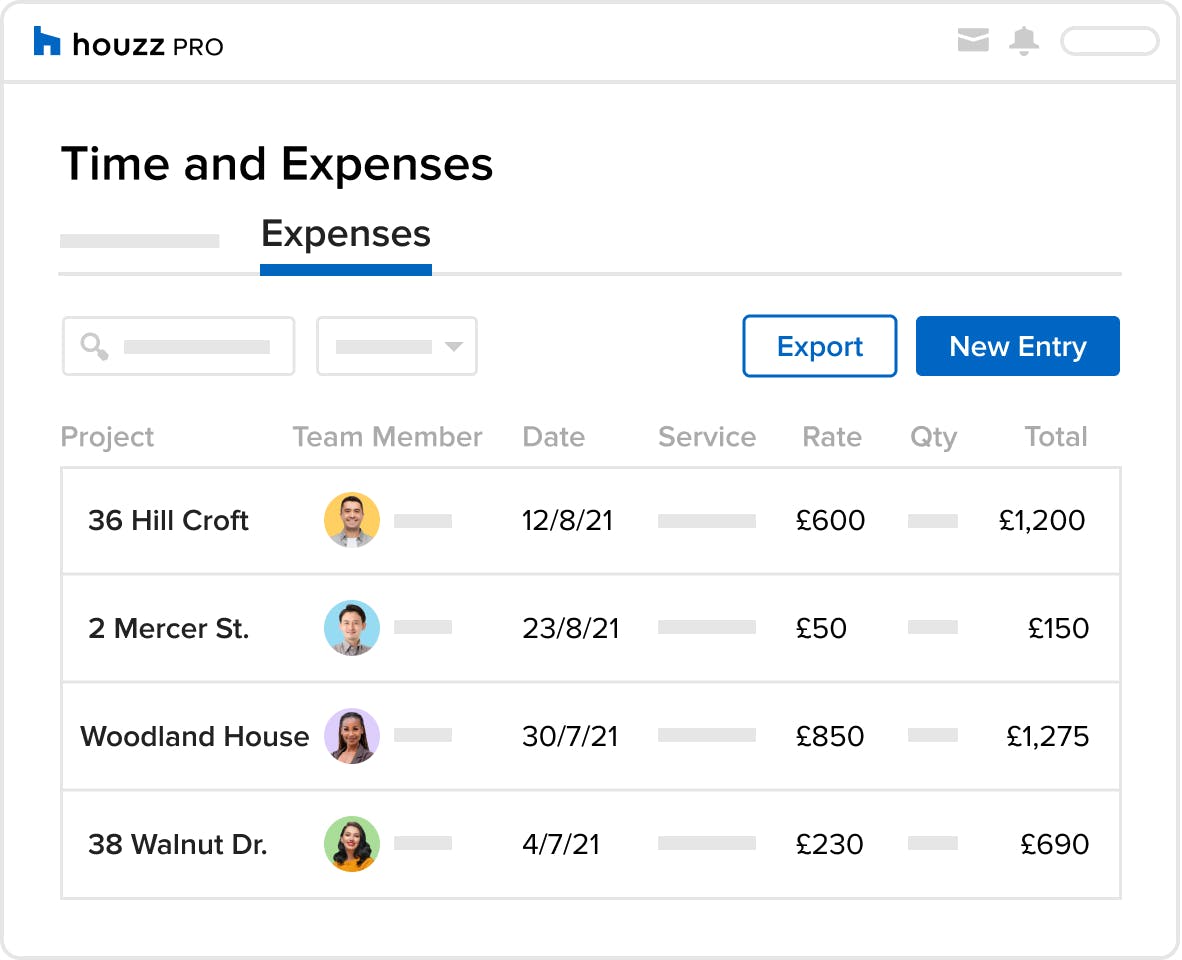Expand the dropdown arrow in the filter control
The width and height of the screenshot is (1182, 960).
pyautogui.click(x=455, y=346)
